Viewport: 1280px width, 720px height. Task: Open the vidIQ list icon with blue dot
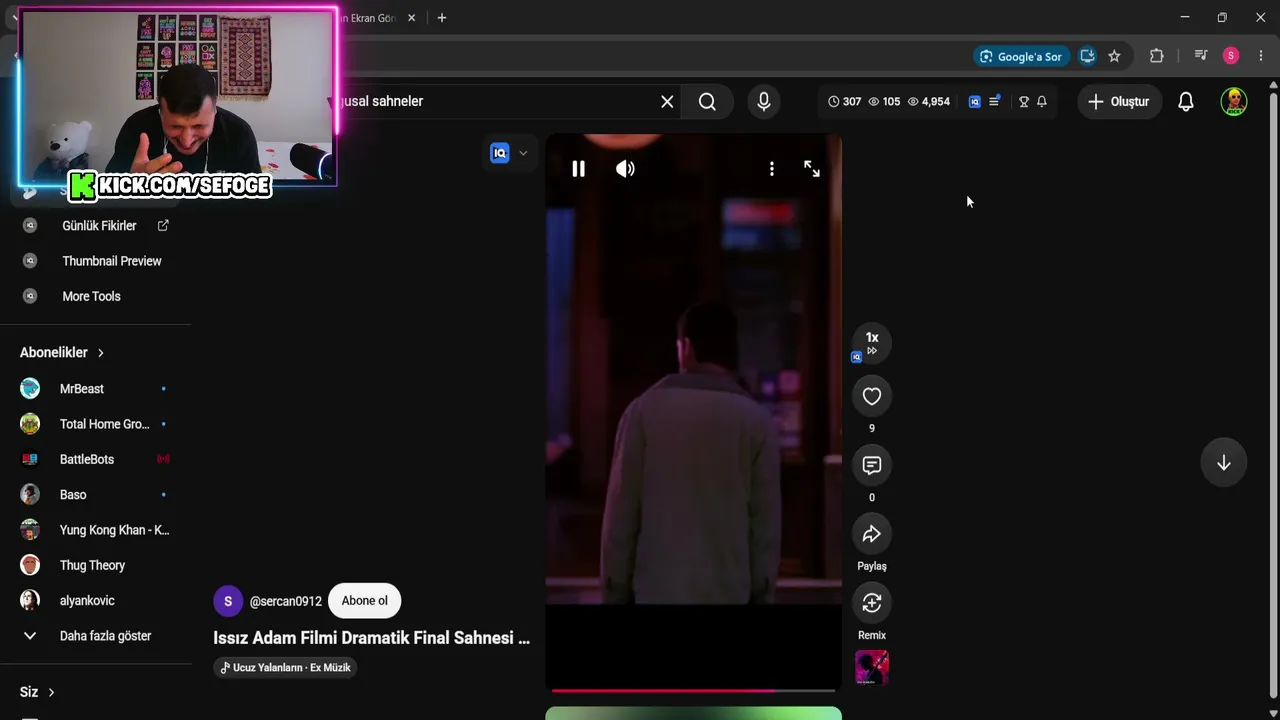pos(994,101)
